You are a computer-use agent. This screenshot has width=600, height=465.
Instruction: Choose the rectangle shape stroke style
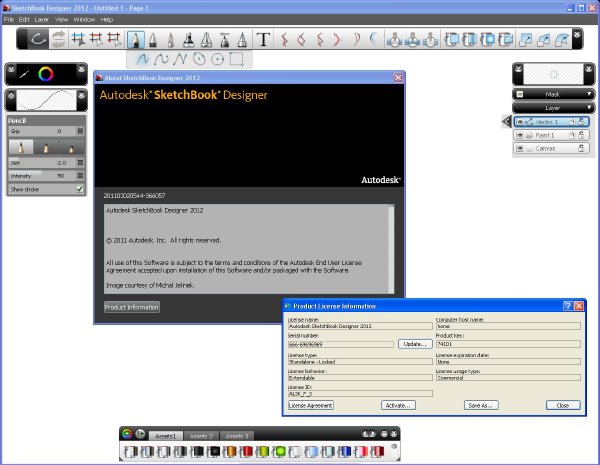coord(236,59)
